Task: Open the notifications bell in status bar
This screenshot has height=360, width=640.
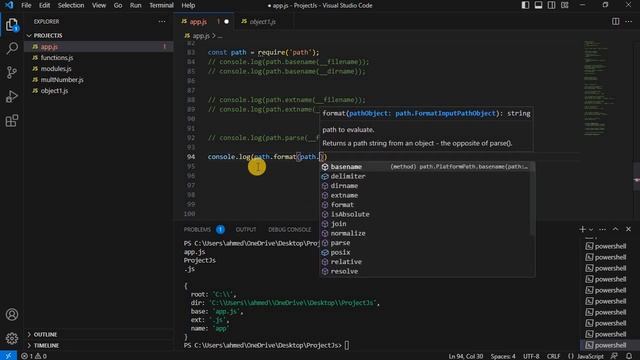Action: coord(629,356)
